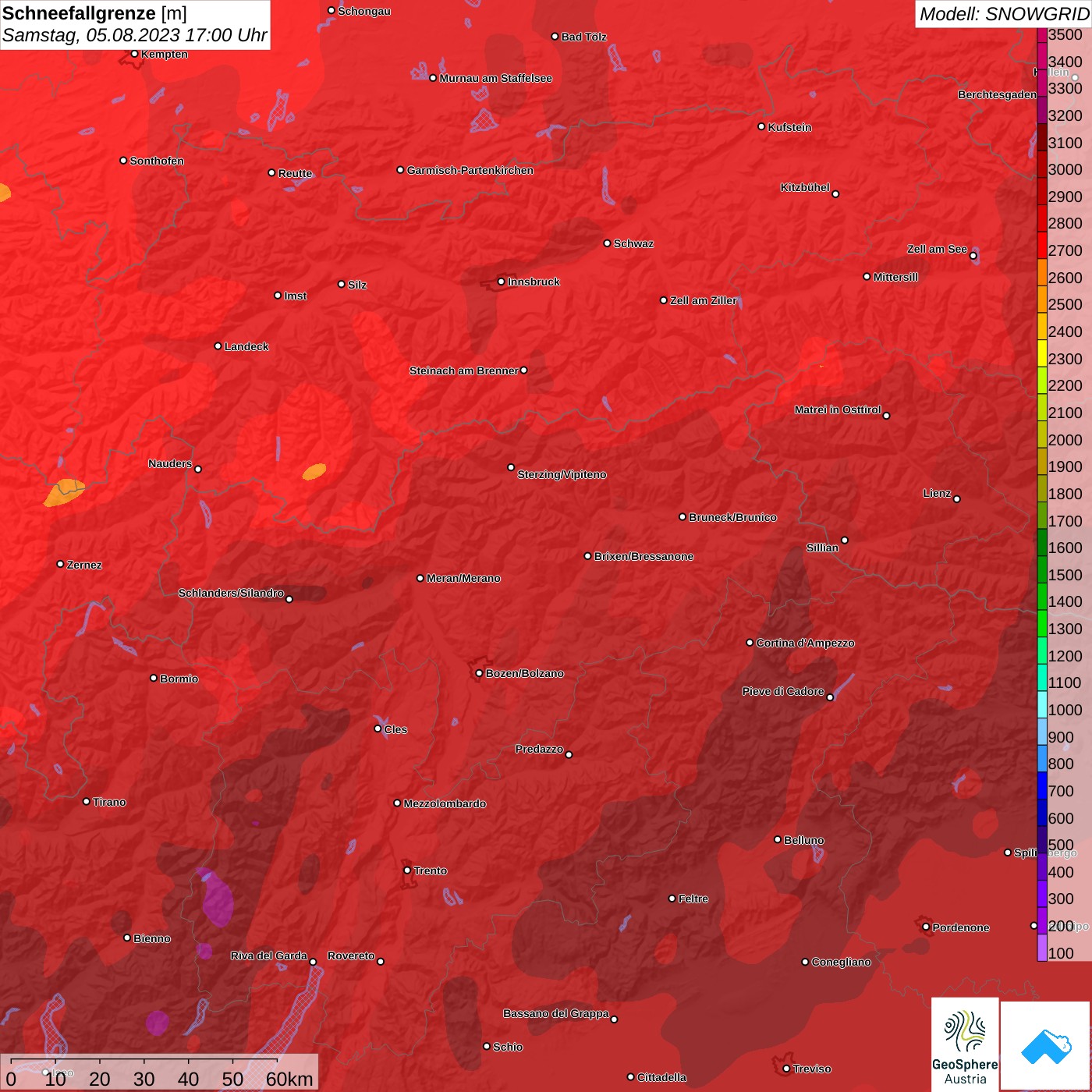This screenshot has height=1092, width=1092.
Task: Click the Cortina d'Ampezzo label
Action: (805, 643)
